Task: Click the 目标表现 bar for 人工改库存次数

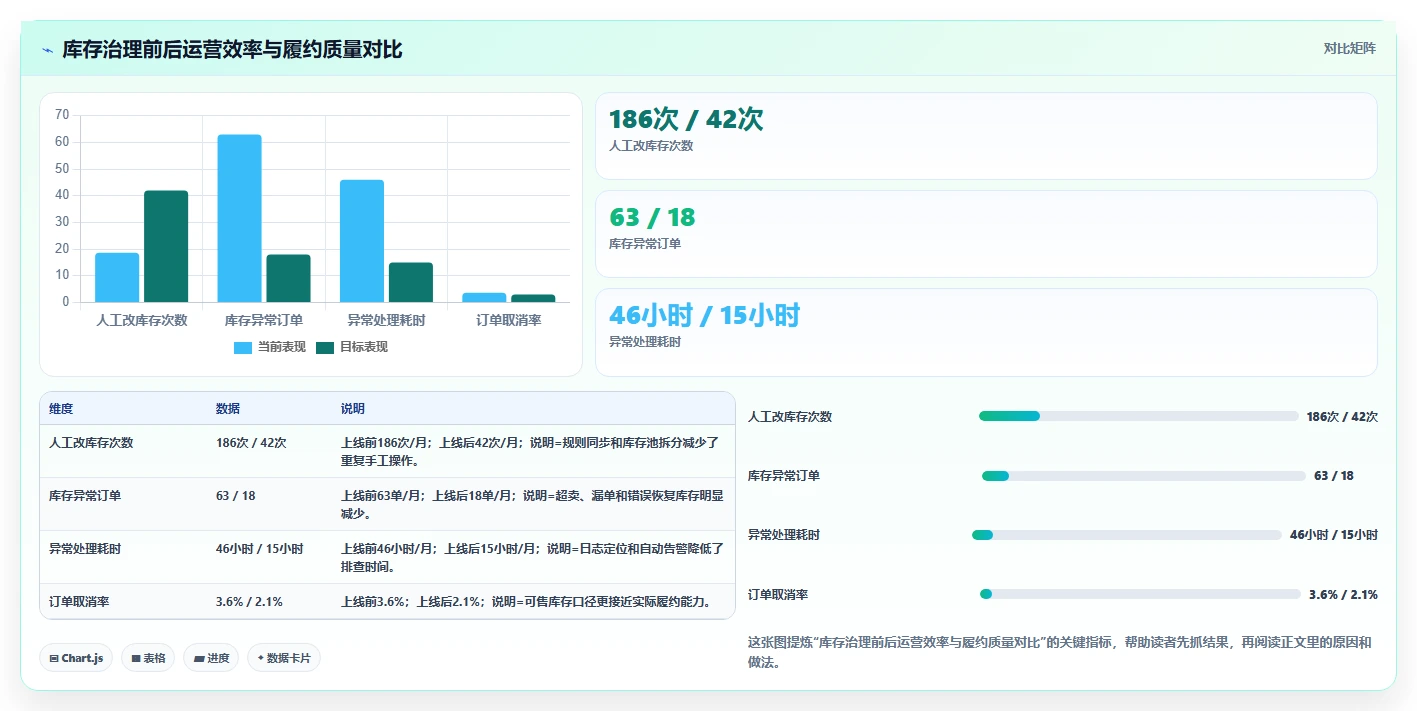Action: pos(166,246)
